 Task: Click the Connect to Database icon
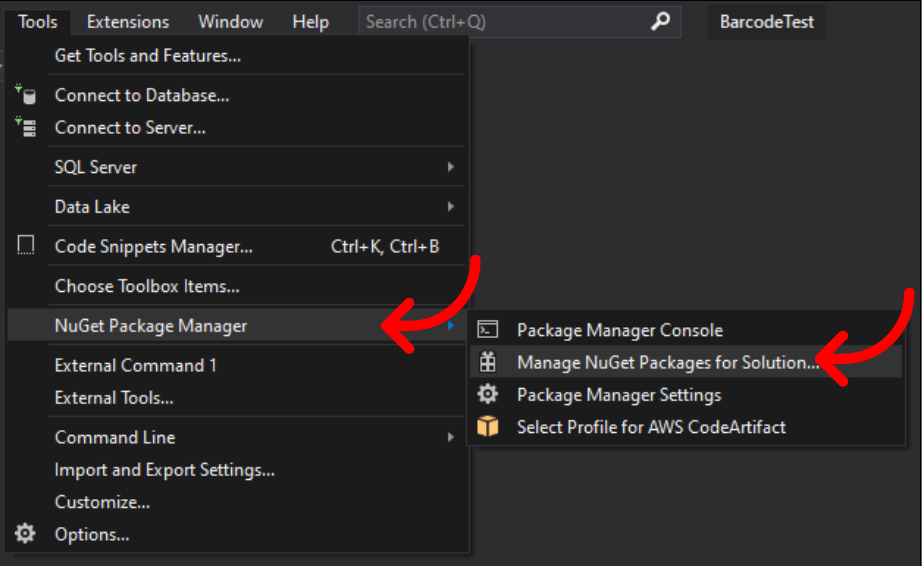coord(26,95)
